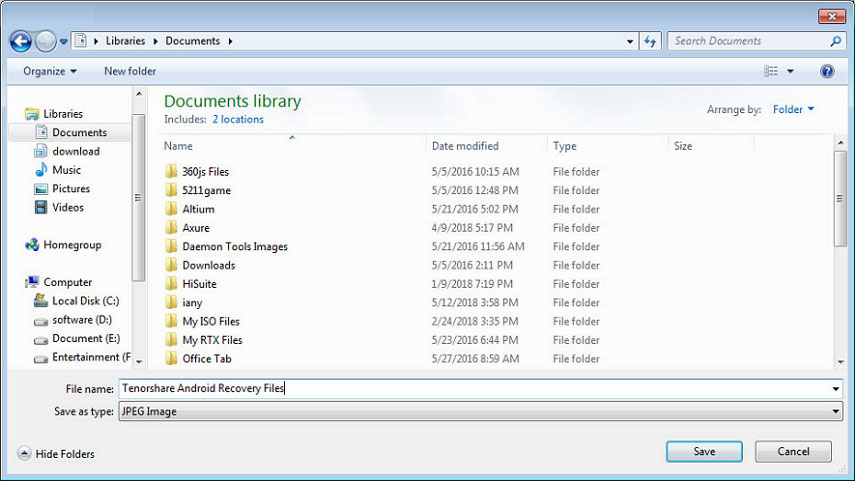The width and height of the screenshot is (855, 481).
Task: Click file list scrollbar up arrow
Action: tap(840, 142)
